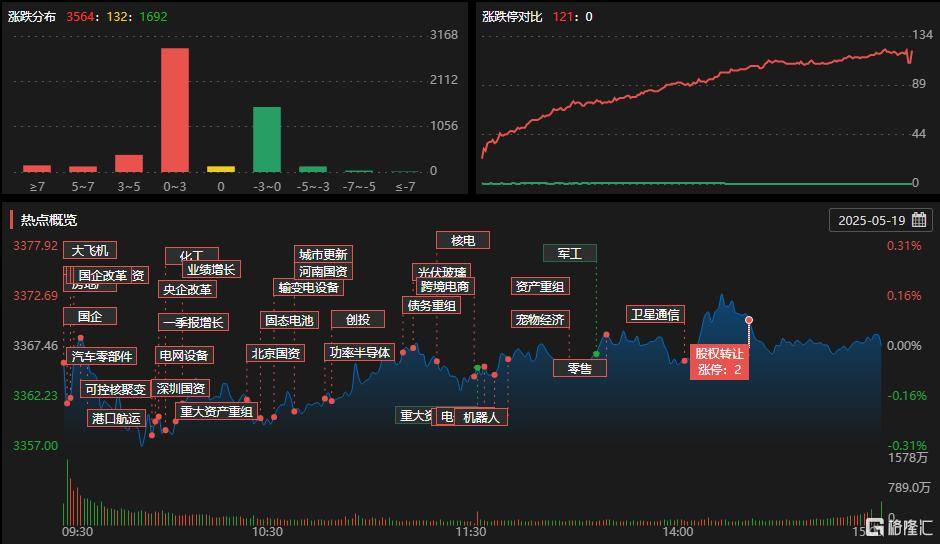
Task: Click the 城市更新 hotspot label
Action: click(x=323, y=254)
